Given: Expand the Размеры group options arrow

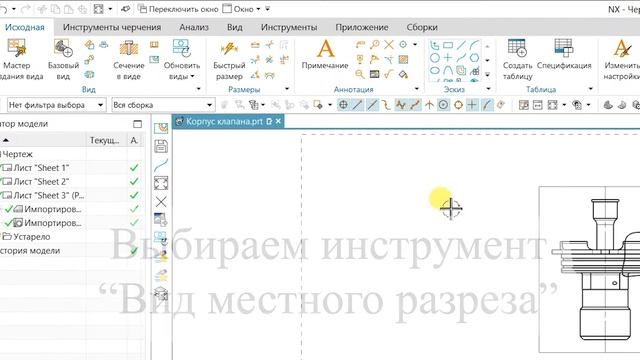Looking at the screenshot, I should pyautogui.click(x=287, y=89).
